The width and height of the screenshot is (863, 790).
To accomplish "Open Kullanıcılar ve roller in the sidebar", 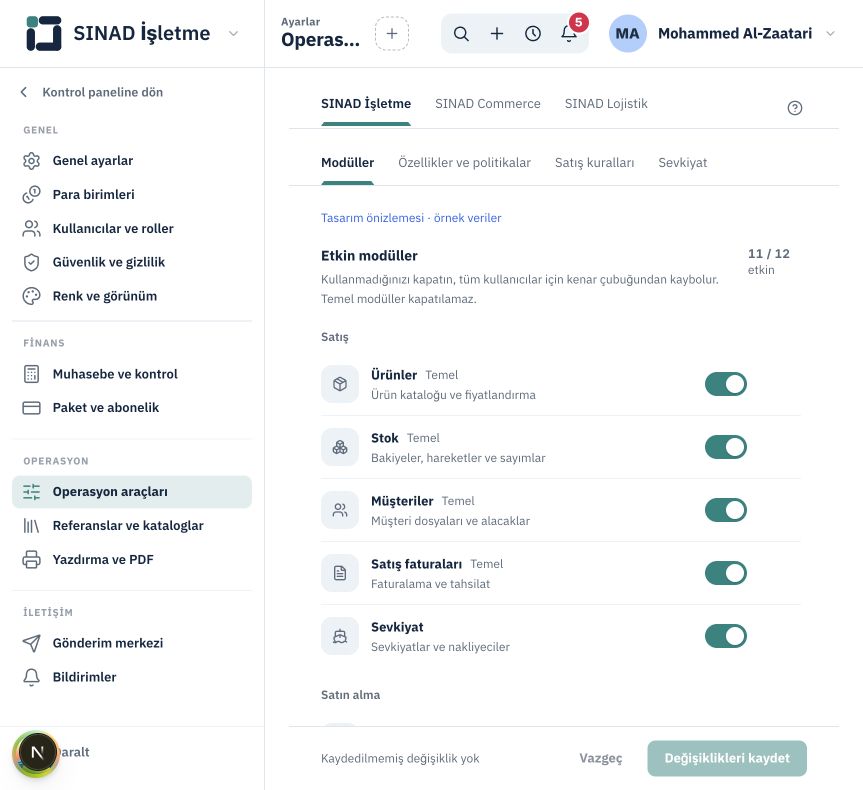I will [x=132, y=228].
